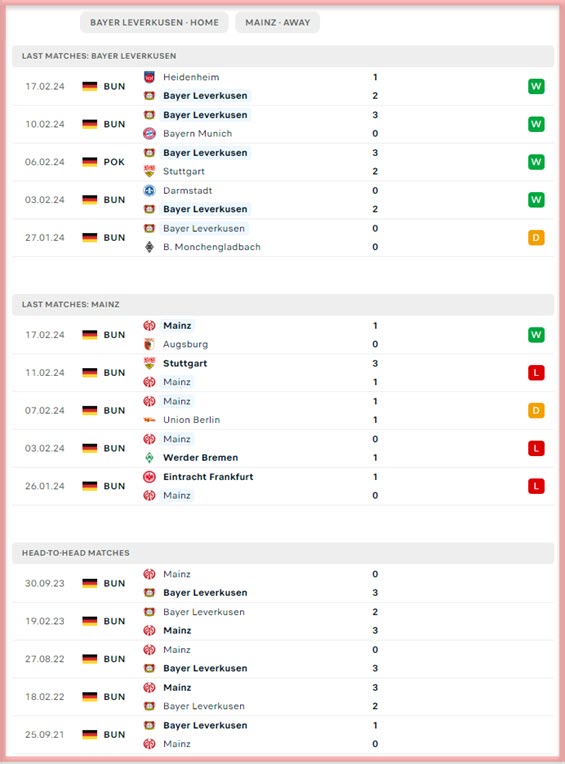Image resolution: width=565 pixels, height=764 pixels.
Task: Click the Bayern Munich club logo
Action: (150, 134)
